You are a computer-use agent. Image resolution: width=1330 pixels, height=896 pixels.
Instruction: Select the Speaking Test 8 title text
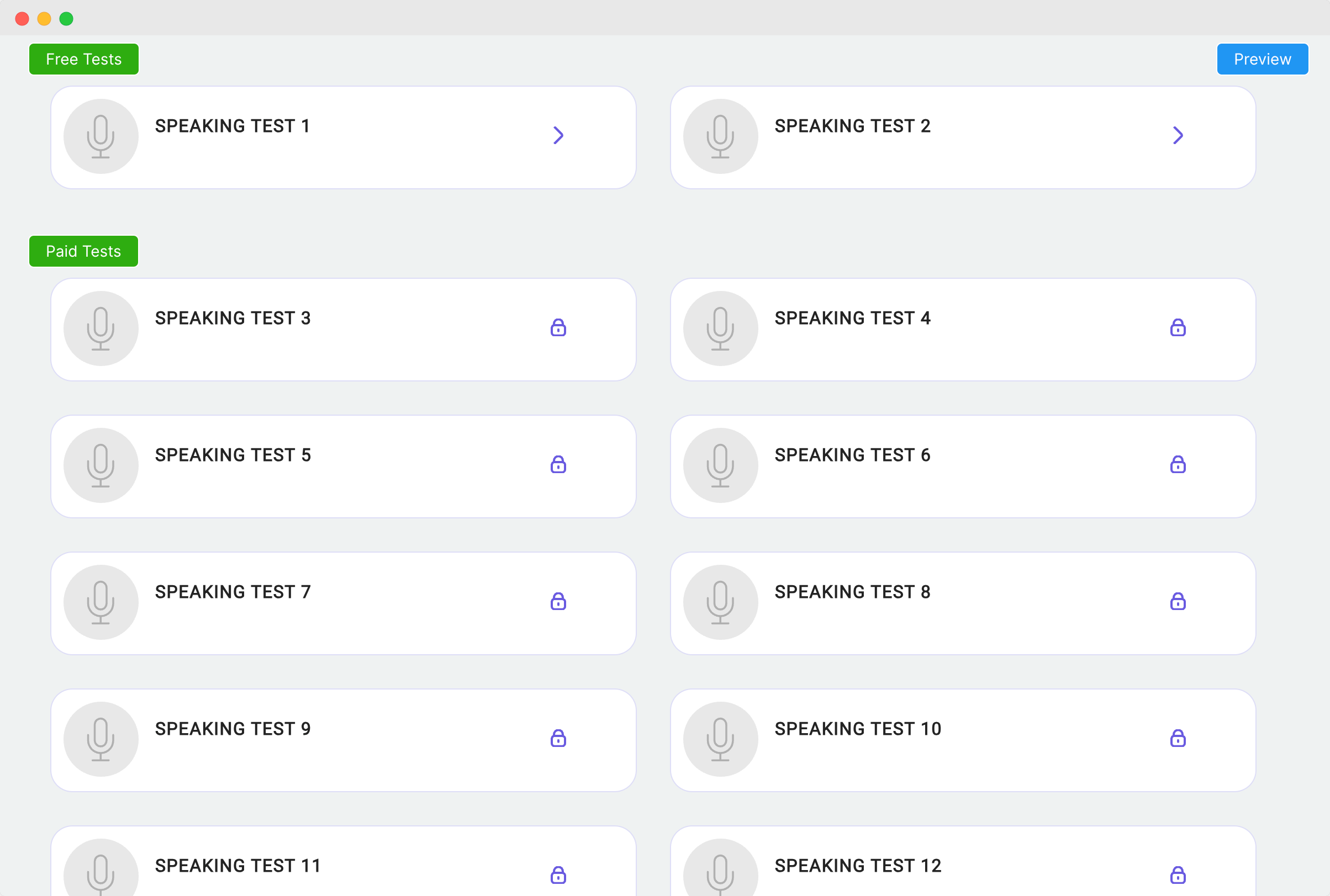tap(852, 592)
